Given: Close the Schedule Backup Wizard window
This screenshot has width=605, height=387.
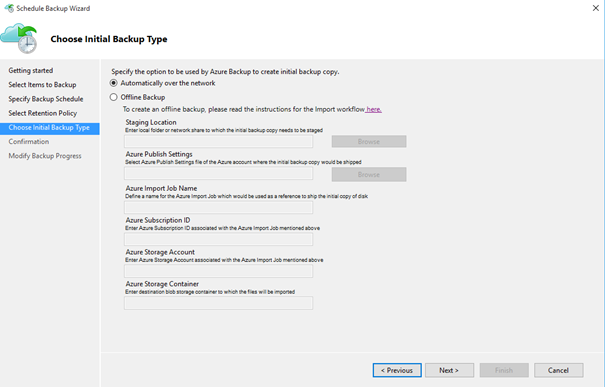Looking at the screenshot, I should [595, 8].
